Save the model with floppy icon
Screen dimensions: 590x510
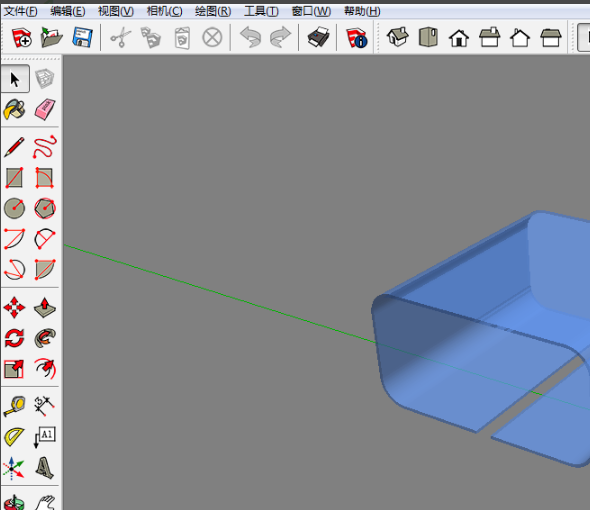pyautogui.click(x=82, y=37)
